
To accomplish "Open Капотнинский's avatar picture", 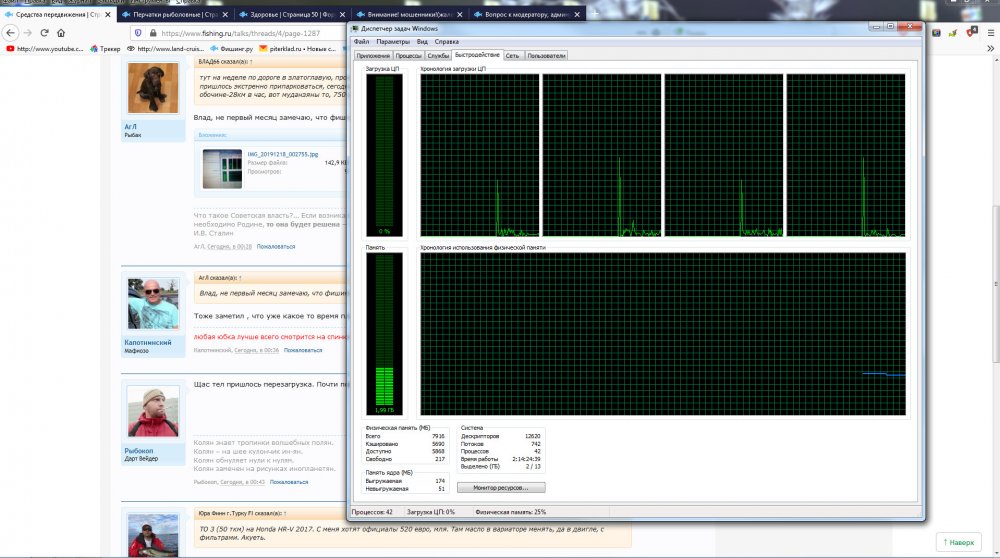I will tap(153, 304).
